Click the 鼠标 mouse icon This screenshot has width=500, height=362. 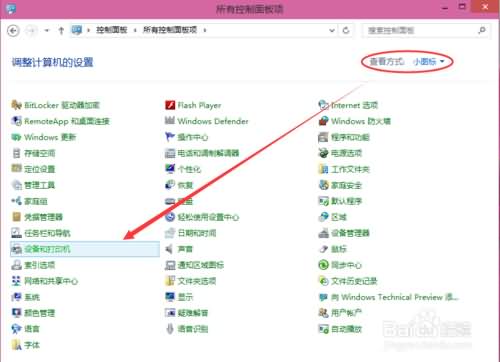(x=323, y=249)
